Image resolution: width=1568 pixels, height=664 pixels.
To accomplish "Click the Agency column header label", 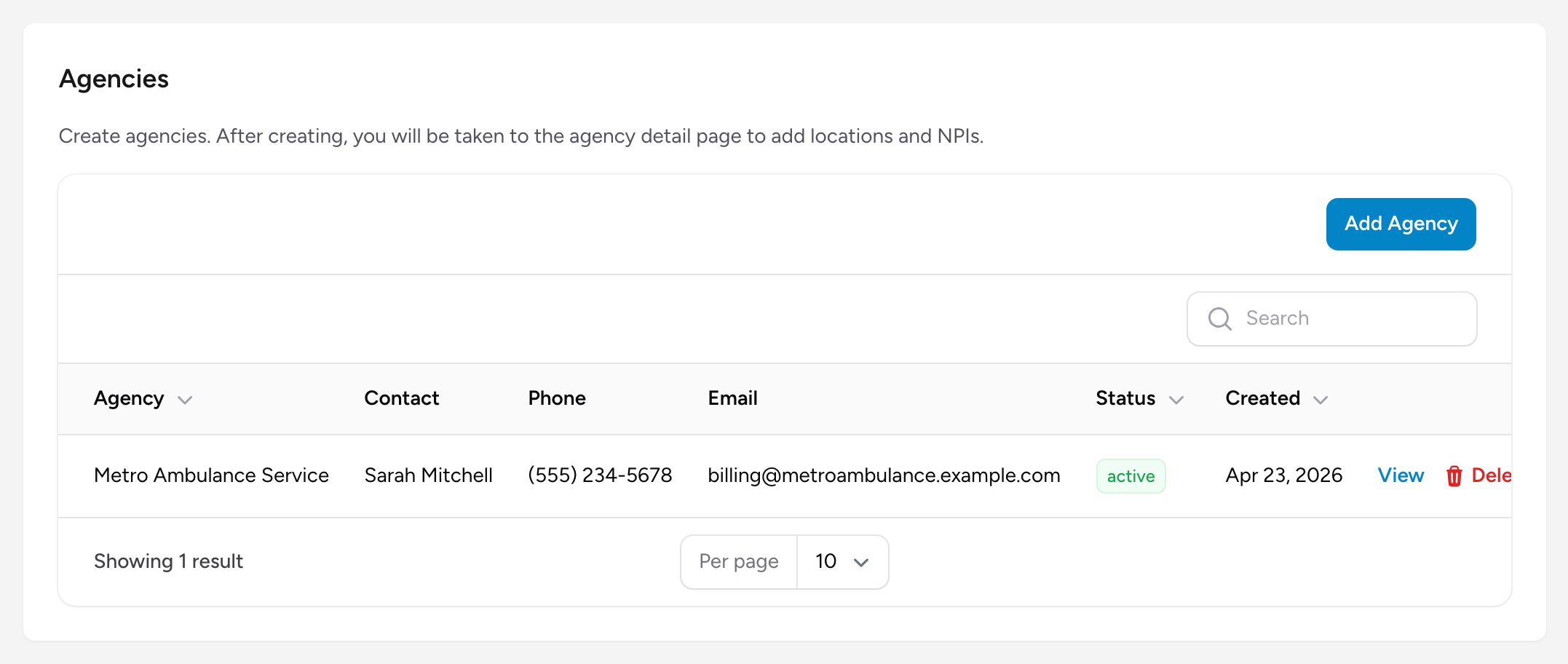I will pyautogui.click(x=129, y=399).
